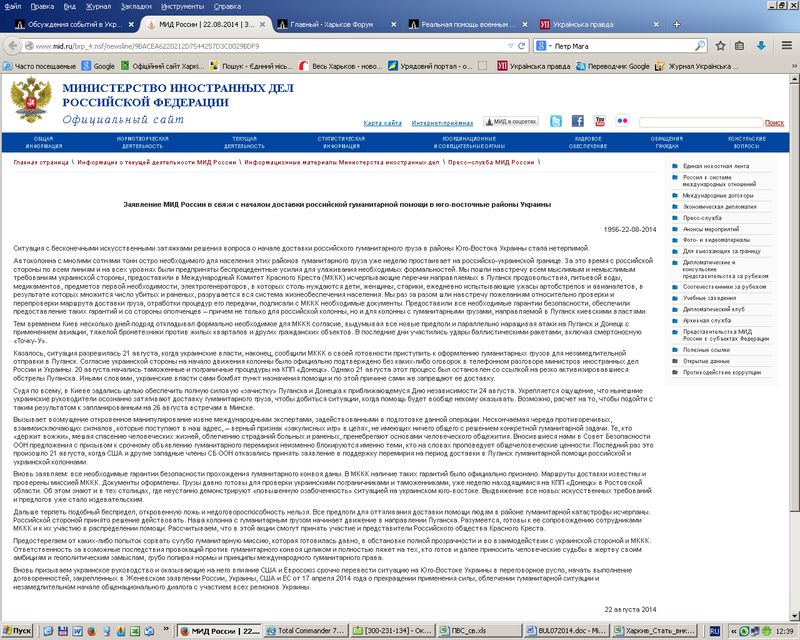Expand hidden system tray icons arrow

click(734, 631)
